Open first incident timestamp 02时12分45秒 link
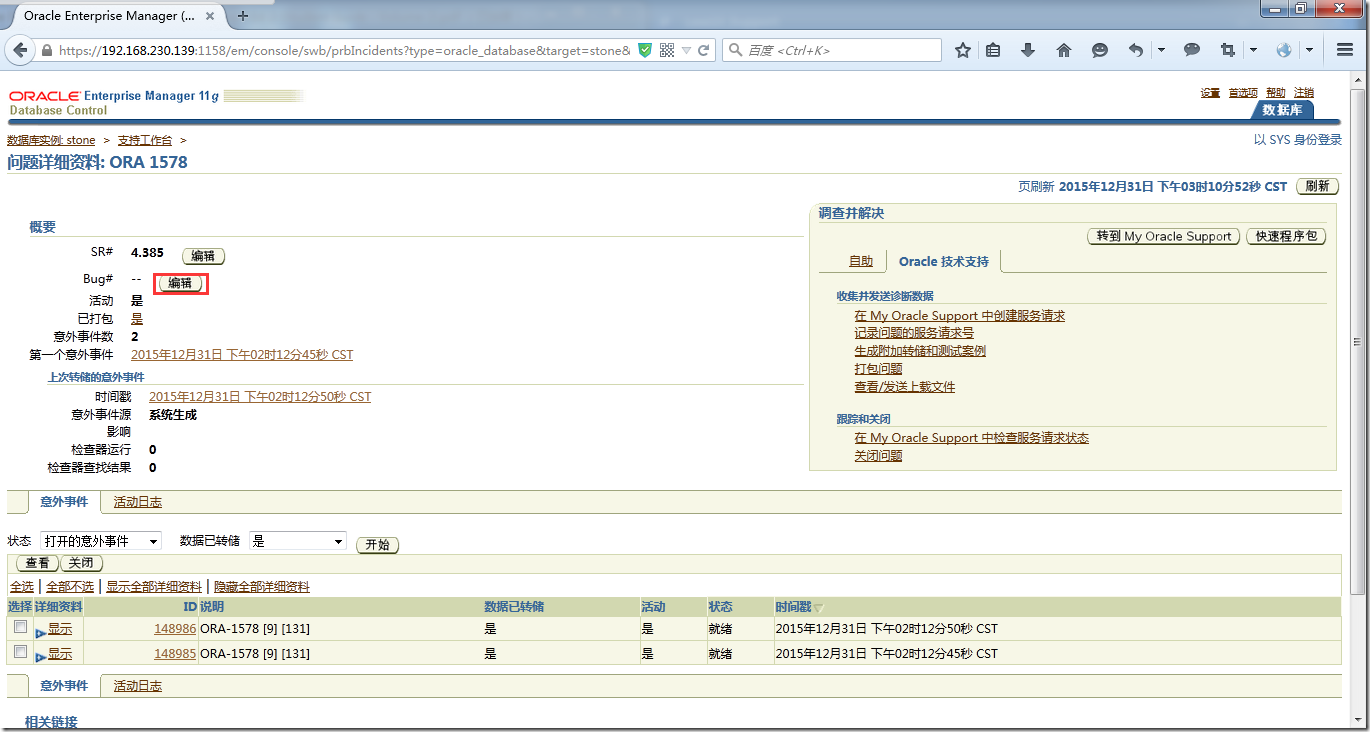1370x732 pixels. pos(242,354)
